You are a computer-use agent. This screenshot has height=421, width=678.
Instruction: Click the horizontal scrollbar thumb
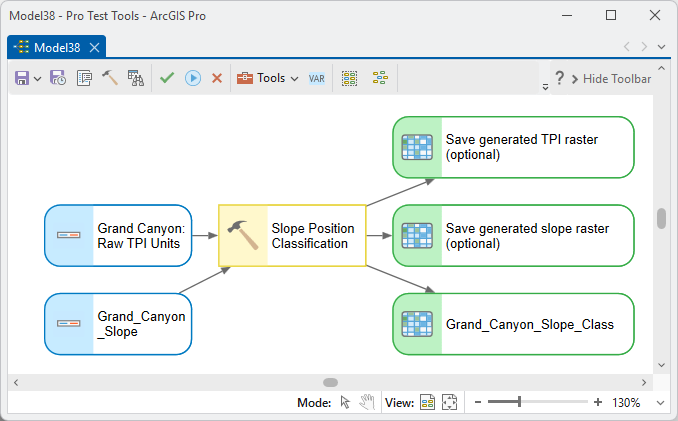330,383
